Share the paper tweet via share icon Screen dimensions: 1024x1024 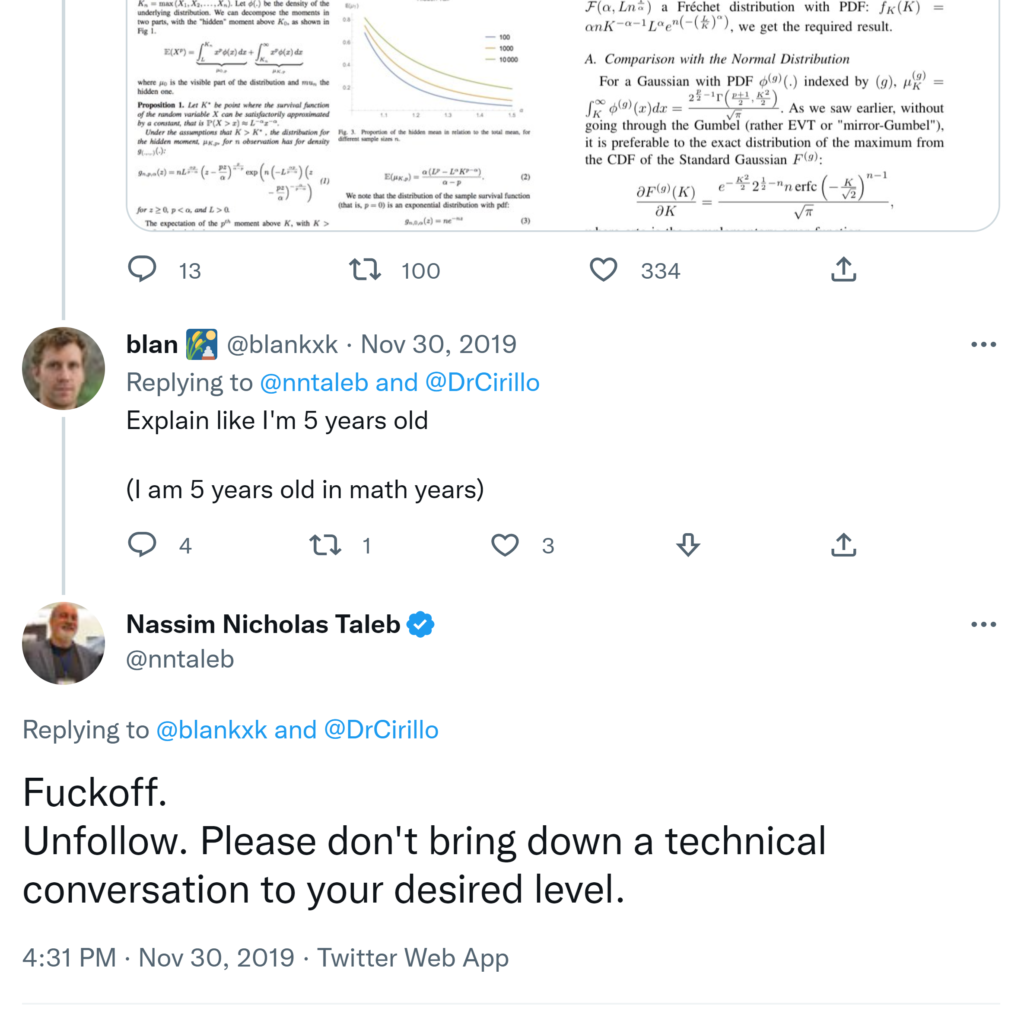coord(843,269)
